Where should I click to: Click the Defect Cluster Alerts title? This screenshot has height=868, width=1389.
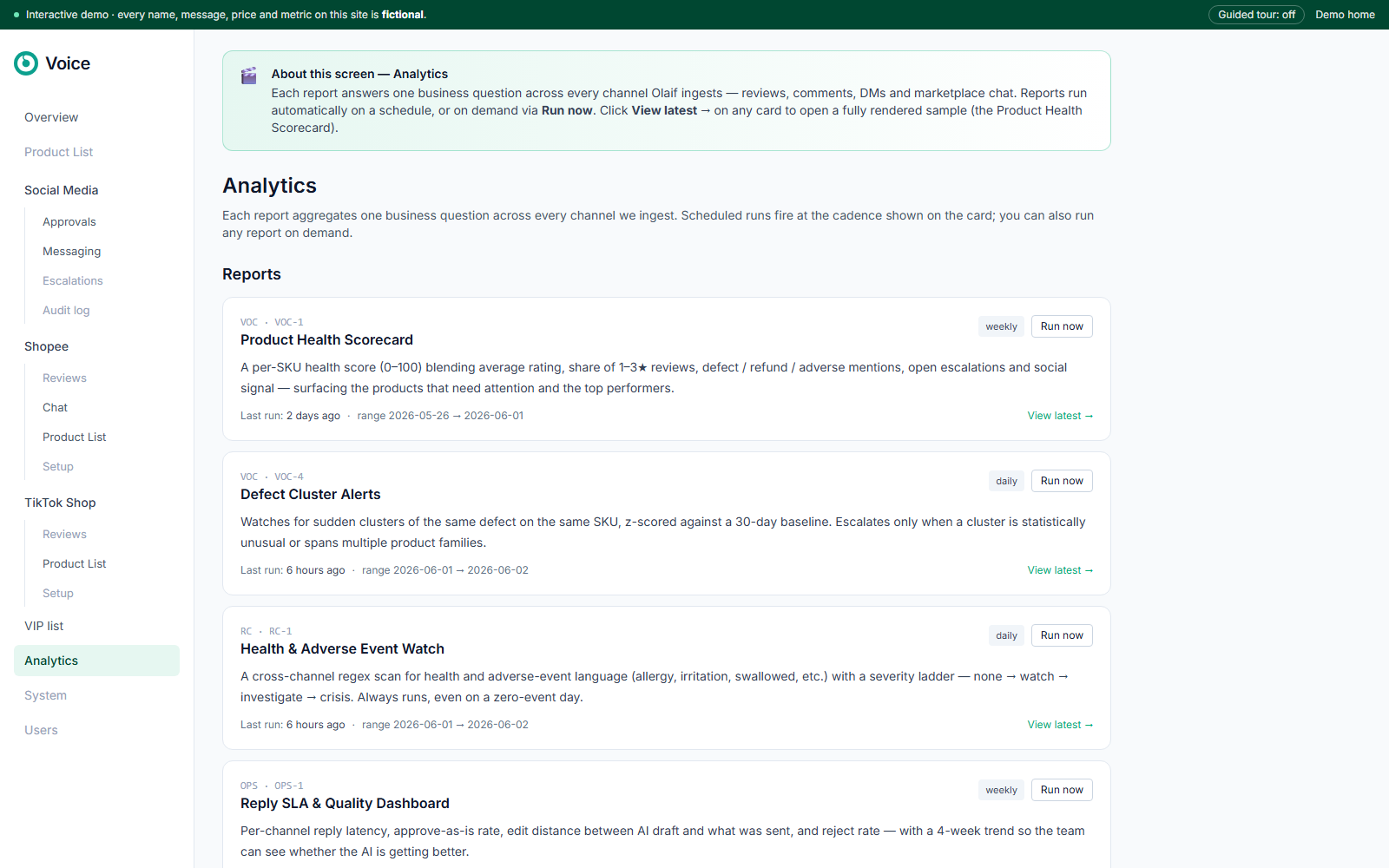tap(310, 495)
